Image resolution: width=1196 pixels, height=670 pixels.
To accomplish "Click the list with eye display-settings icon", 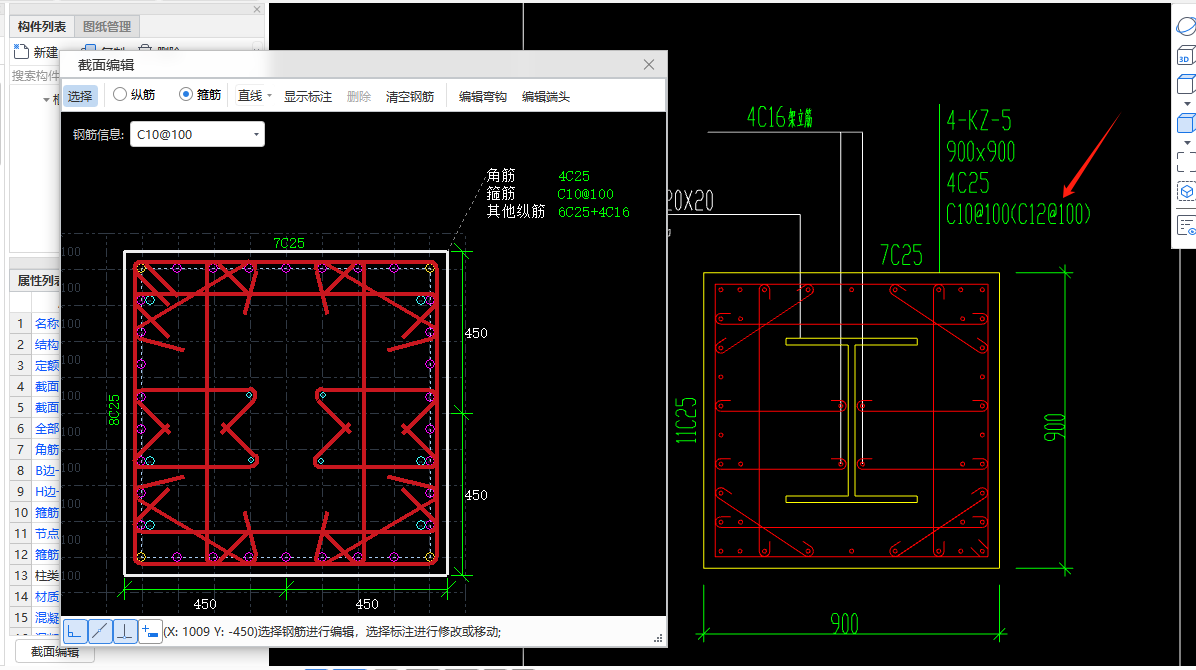I will pyautogui.click(x=1186, y=226).
